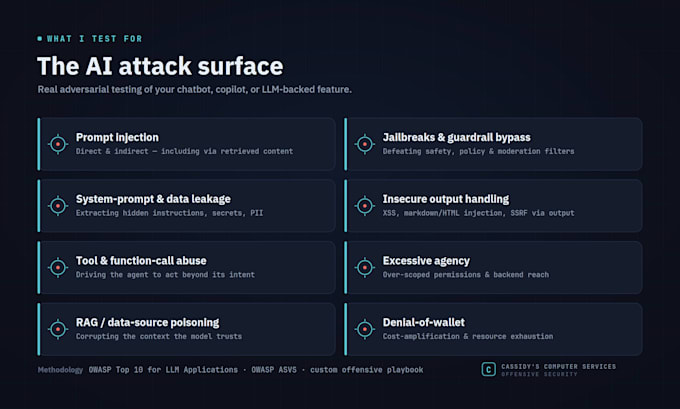
Task: Click the Methodology label in the footer
Action: pos(60,370)
